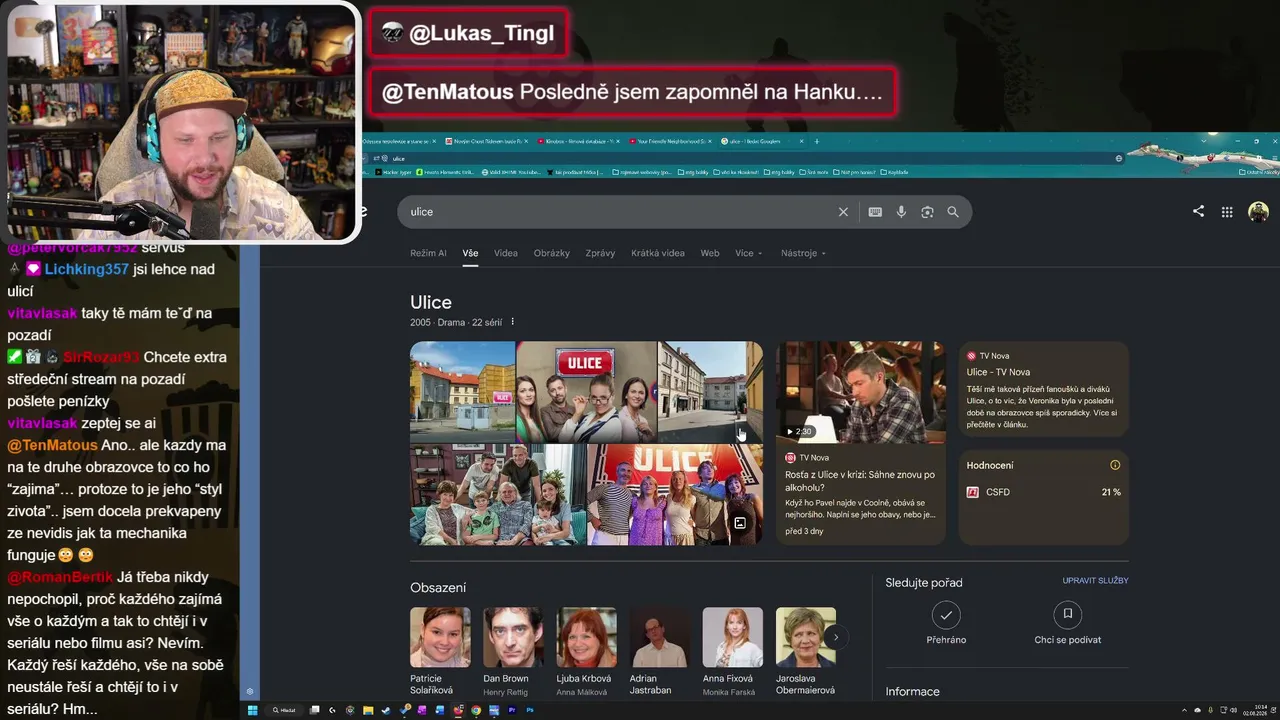The height and width of the screenshot is (720, 1280).
Task: Open the Google account avatar menu
Action: point(1258,212)
